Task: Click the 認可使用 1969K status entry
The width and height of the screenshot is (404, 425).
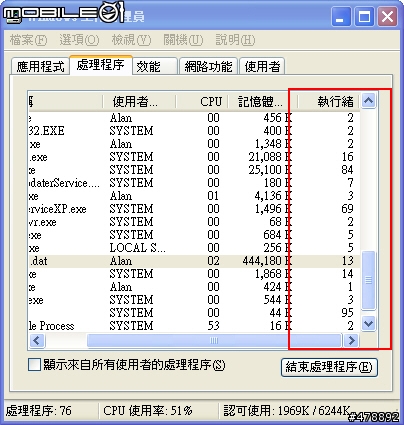Action: (x=287, y=411)
